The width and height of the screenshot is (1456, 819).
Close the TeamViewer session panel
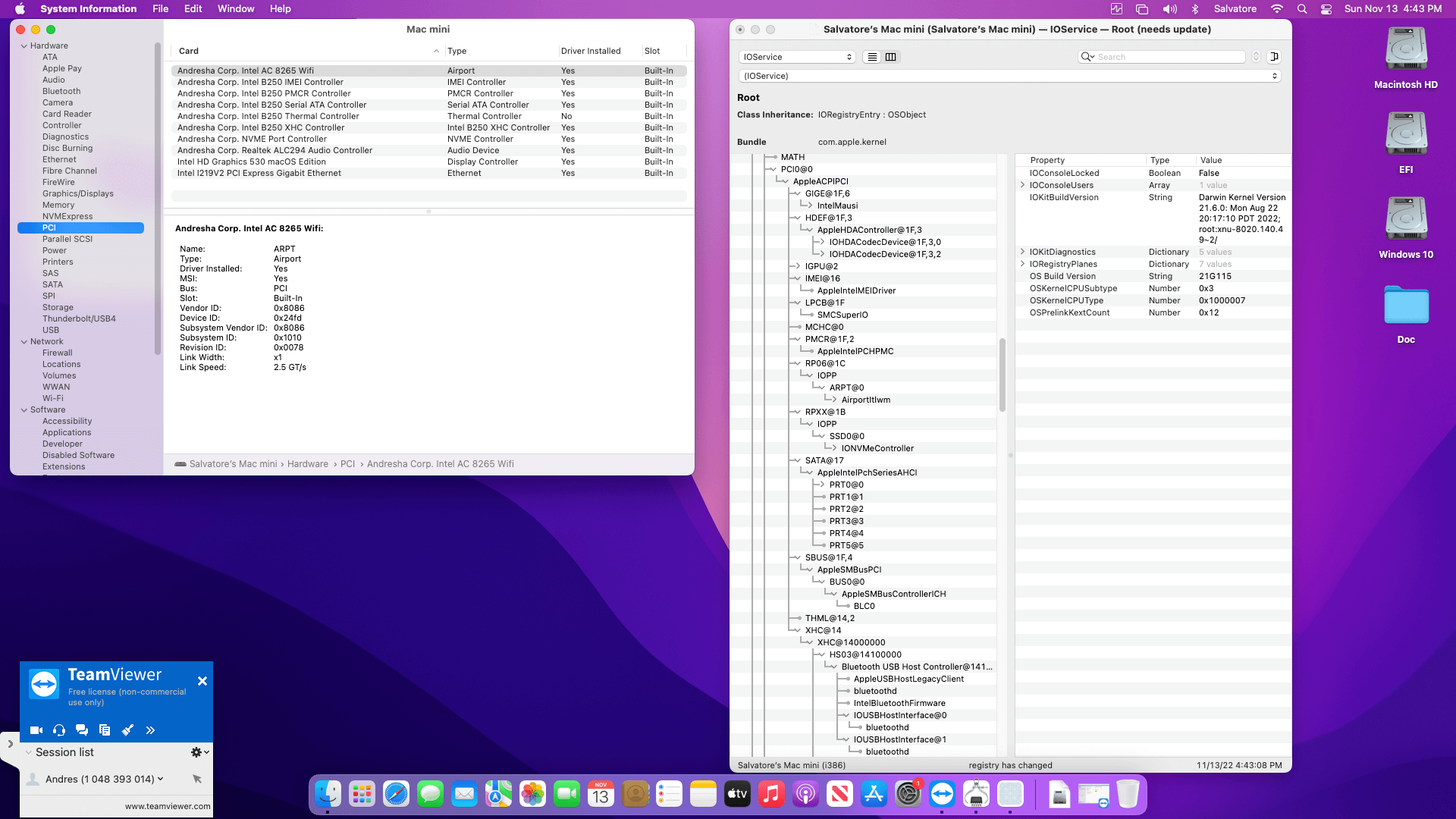point(202,681)
